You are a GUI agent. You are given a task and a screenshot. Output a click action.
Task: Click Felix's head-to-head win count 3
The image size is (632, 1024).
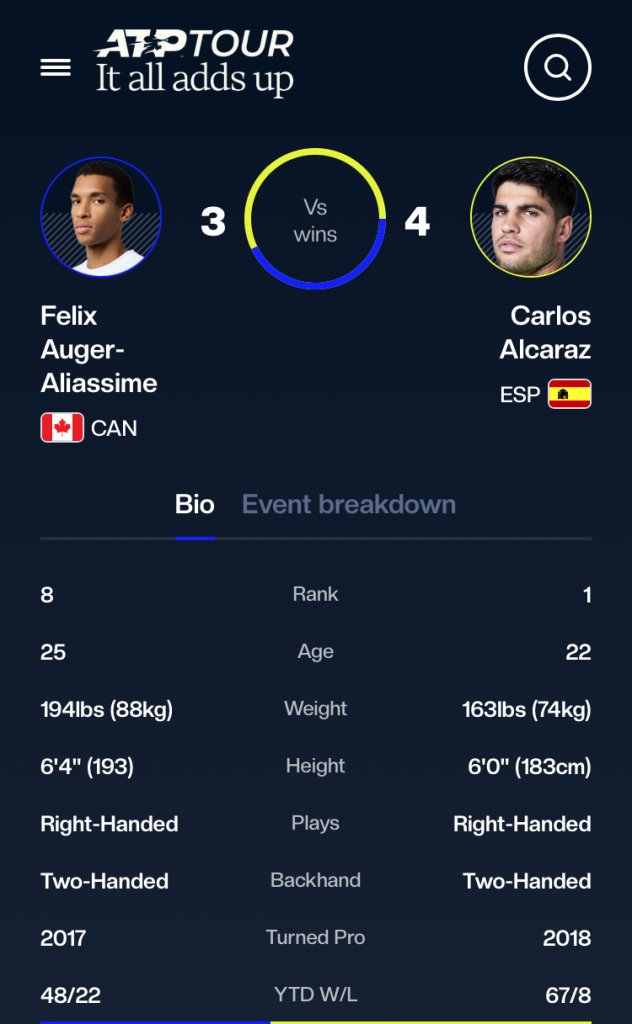click(213, 221)
